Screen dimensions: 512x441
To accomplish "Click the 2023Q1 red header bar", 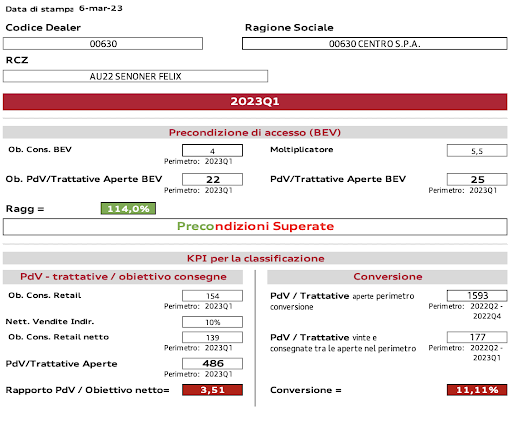I will pos(255,102).
